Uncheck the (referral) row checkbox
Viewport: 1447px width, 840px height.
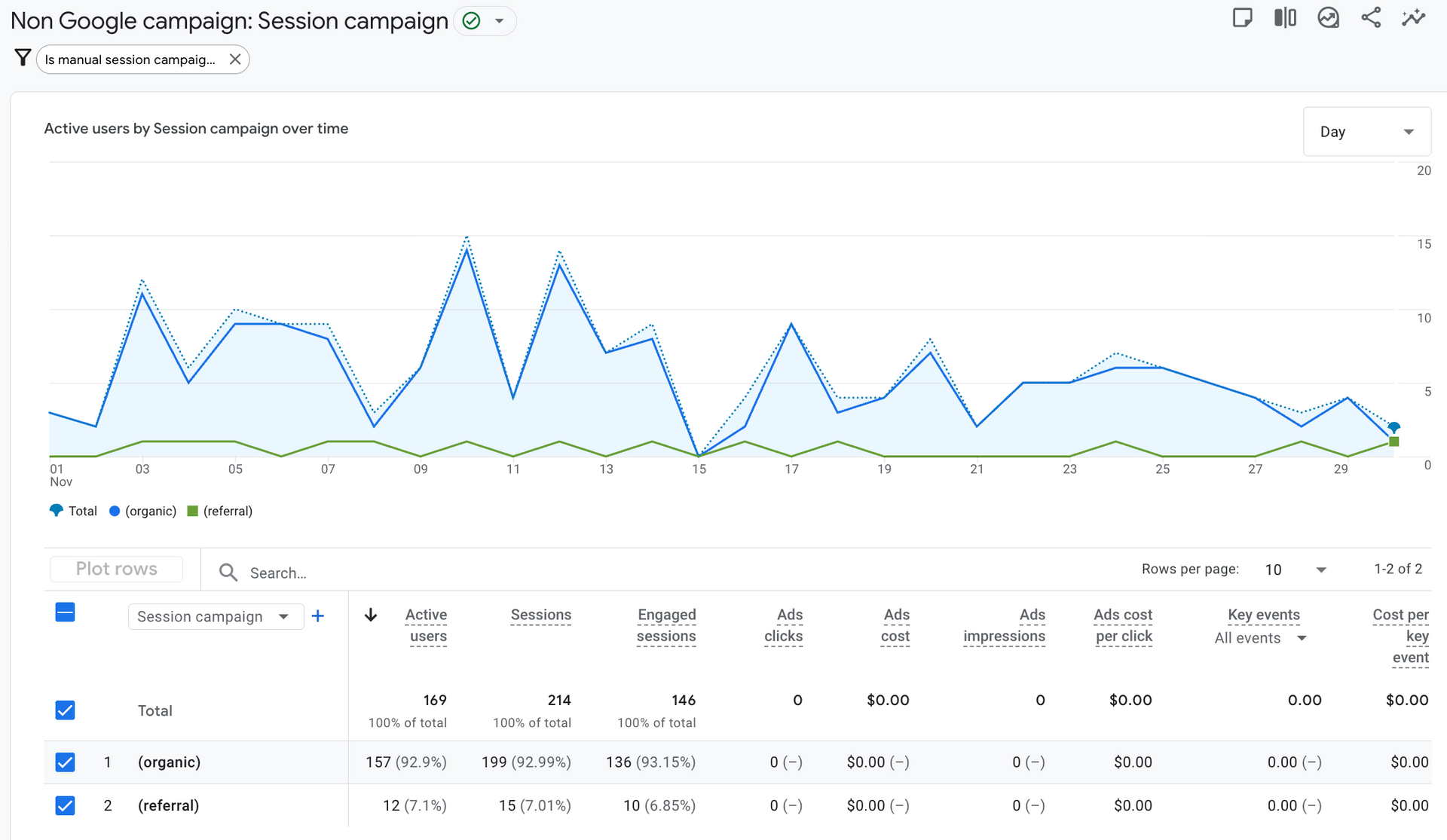pyautogui.click(x=66, y=806)
